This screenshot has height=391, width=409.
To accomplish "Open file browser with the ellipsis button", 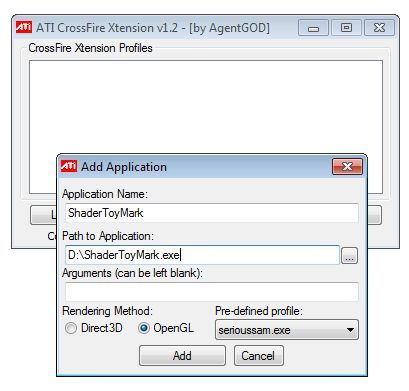I will click(349, 256).
